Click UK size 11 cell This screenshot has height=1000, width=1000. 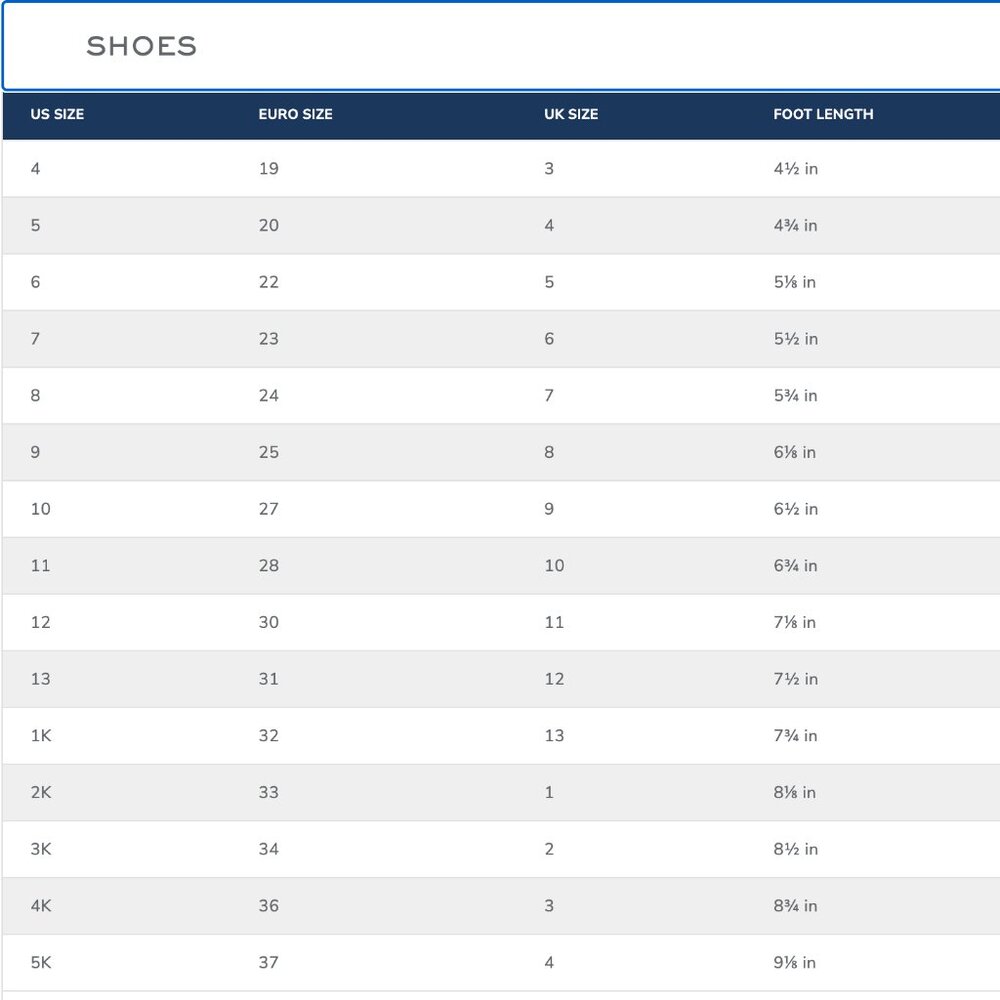pyautogui.click(x=554, y=622)
